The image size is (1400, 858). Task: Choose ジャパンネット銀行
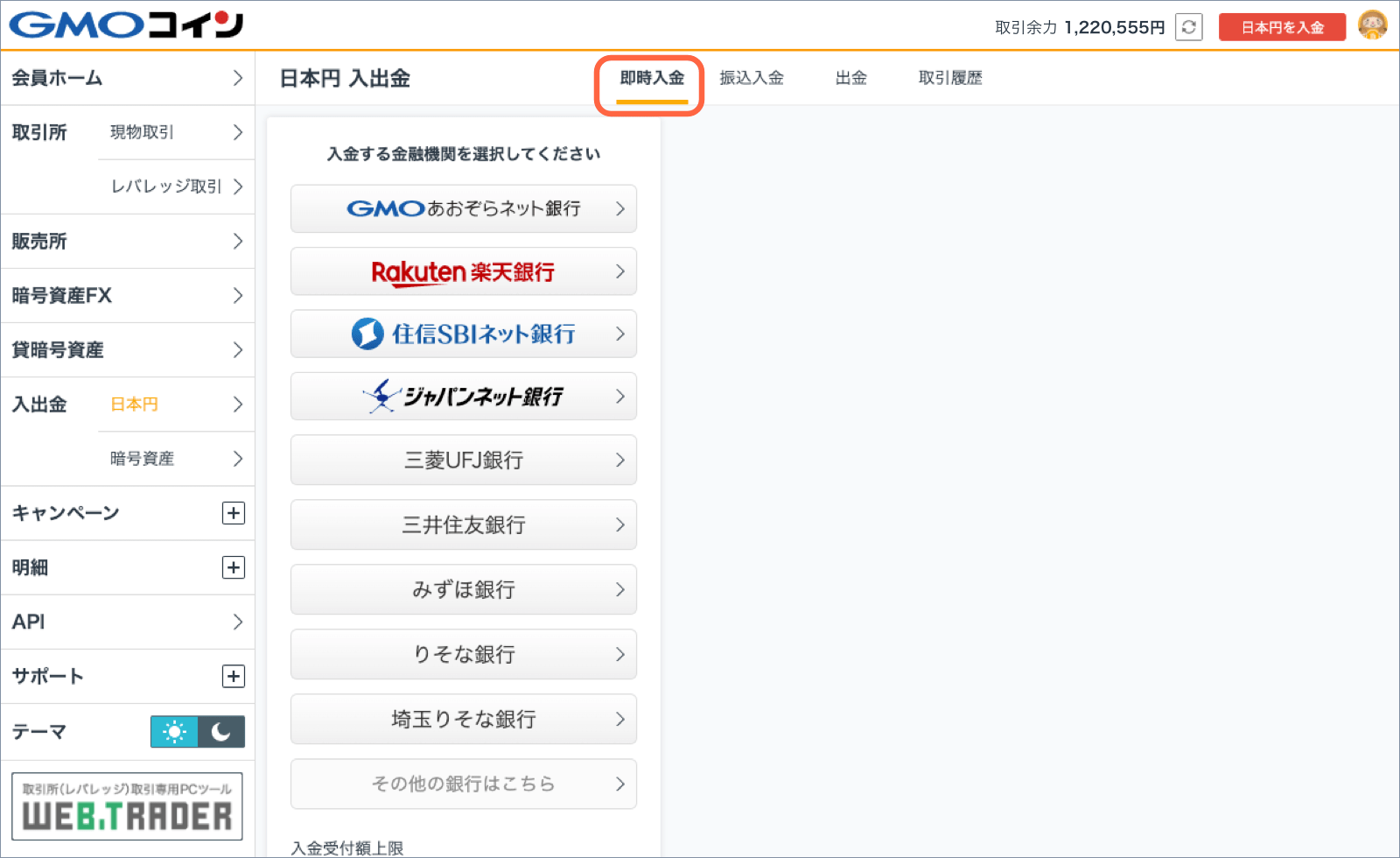(x=464, y=397)
